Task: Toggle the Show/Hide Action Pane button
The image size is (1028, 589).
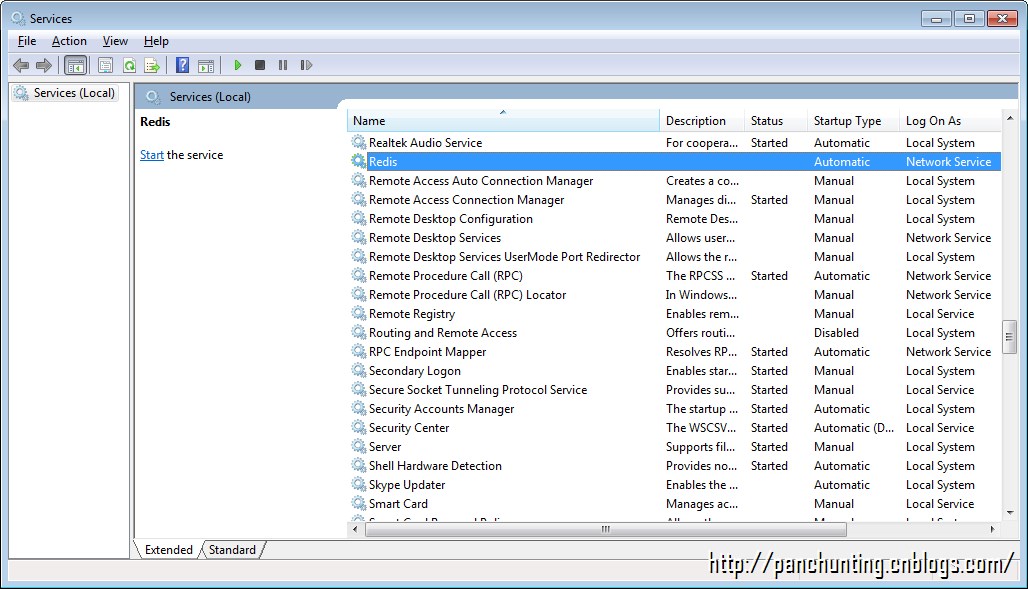Action: point(206,65)
